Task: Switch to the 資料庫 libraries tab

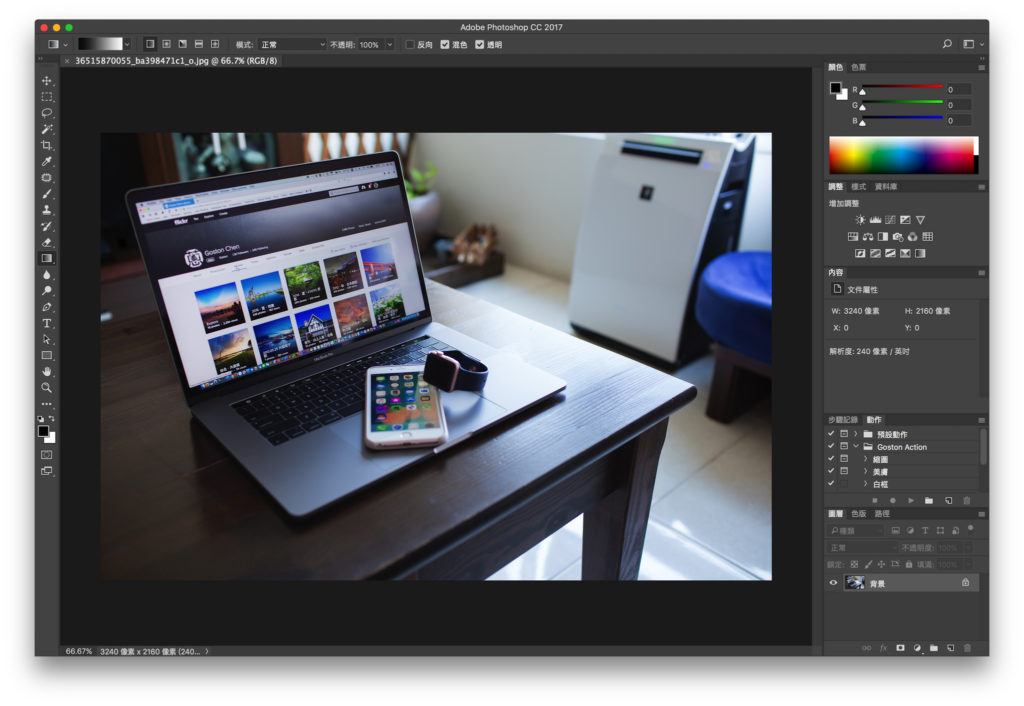Action: 886,187
